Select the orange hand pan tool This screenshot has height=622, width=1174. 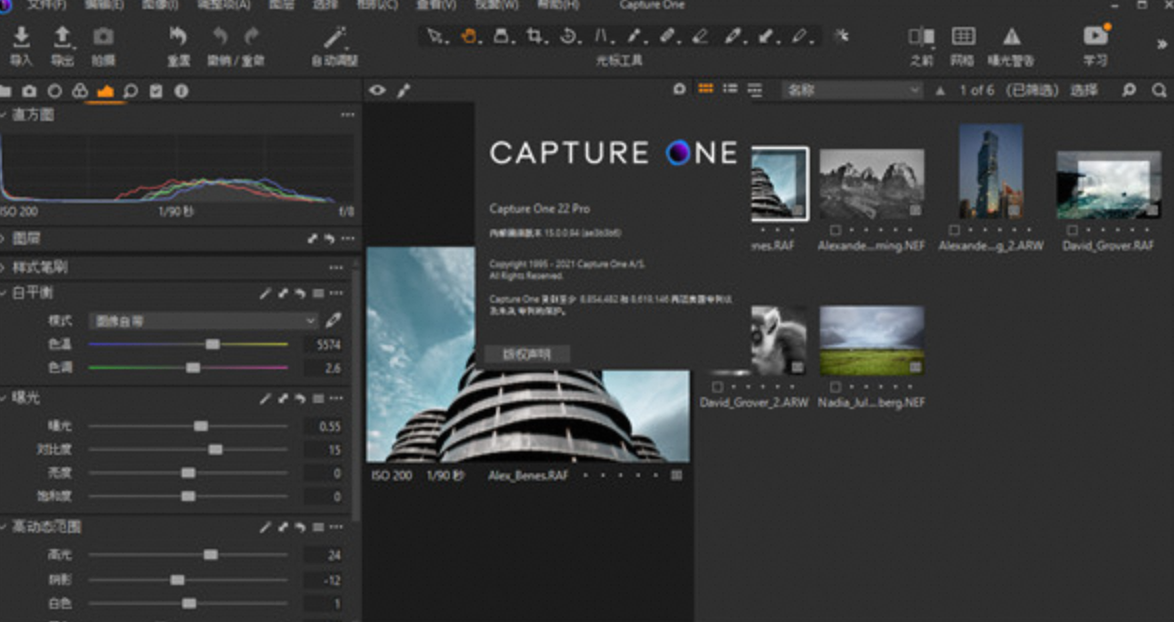469,36
